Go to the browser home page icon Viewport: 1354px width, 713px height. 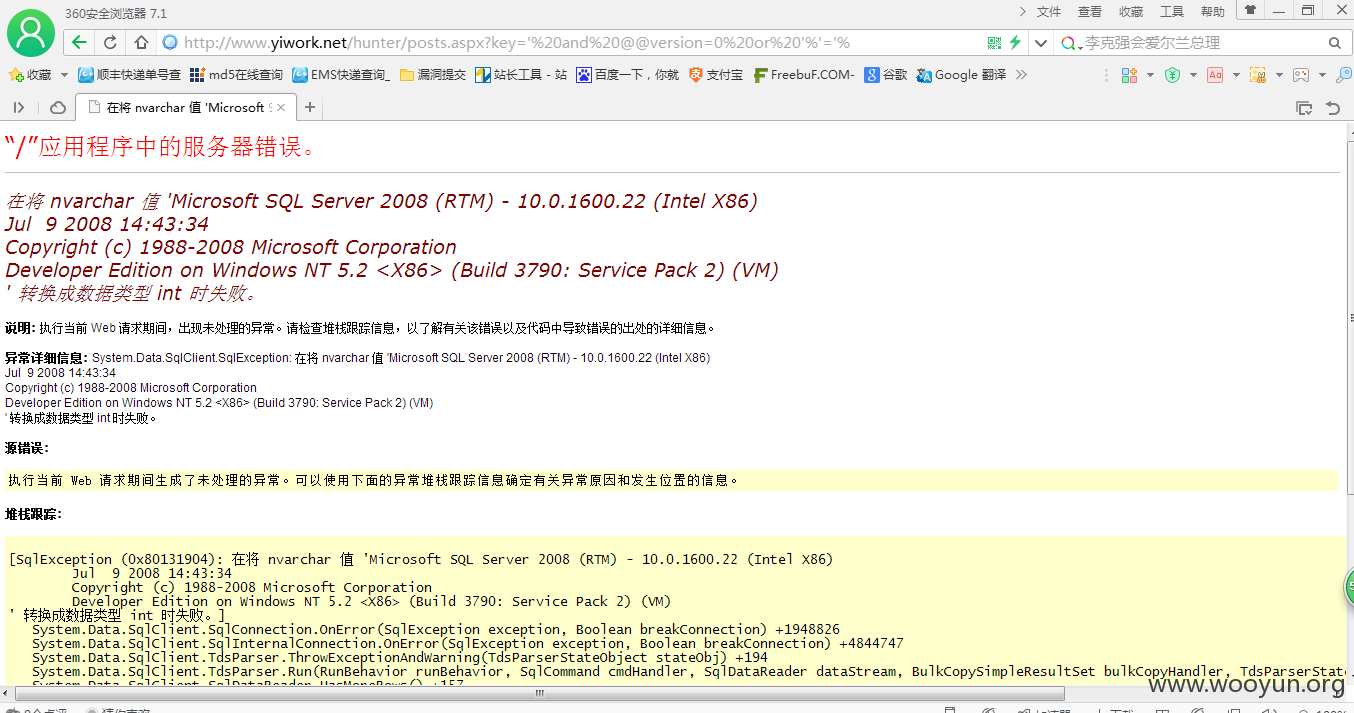coord(141,43)
